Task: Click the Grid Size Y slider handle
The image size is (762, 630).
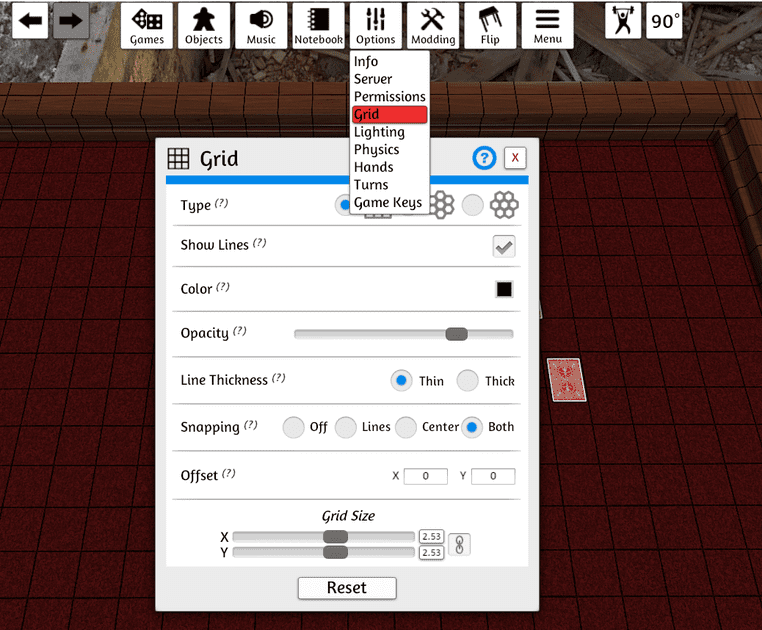Action: tap(335, 552)
